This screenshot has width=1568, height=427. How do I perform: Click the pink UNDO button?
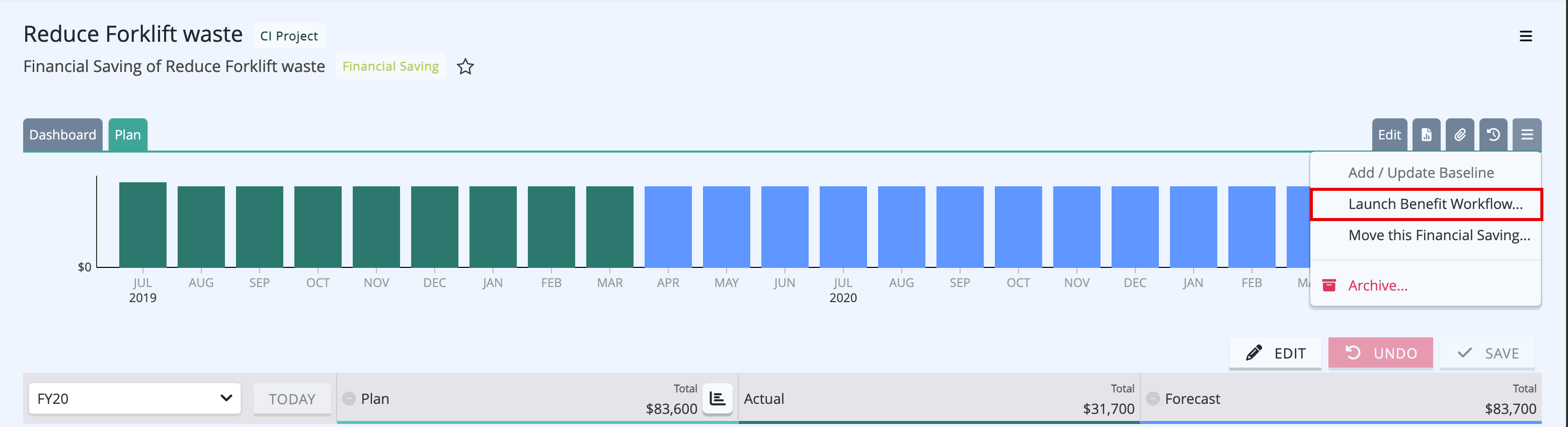click(1380, 352)
